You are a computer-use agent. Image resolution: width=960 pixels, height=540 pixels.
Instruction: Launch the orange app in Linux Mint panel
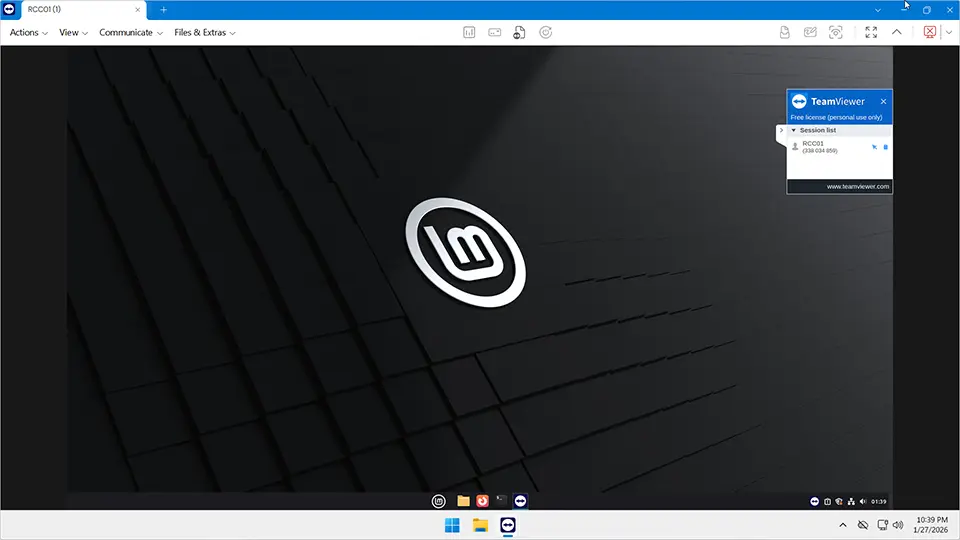click(482, 501)
